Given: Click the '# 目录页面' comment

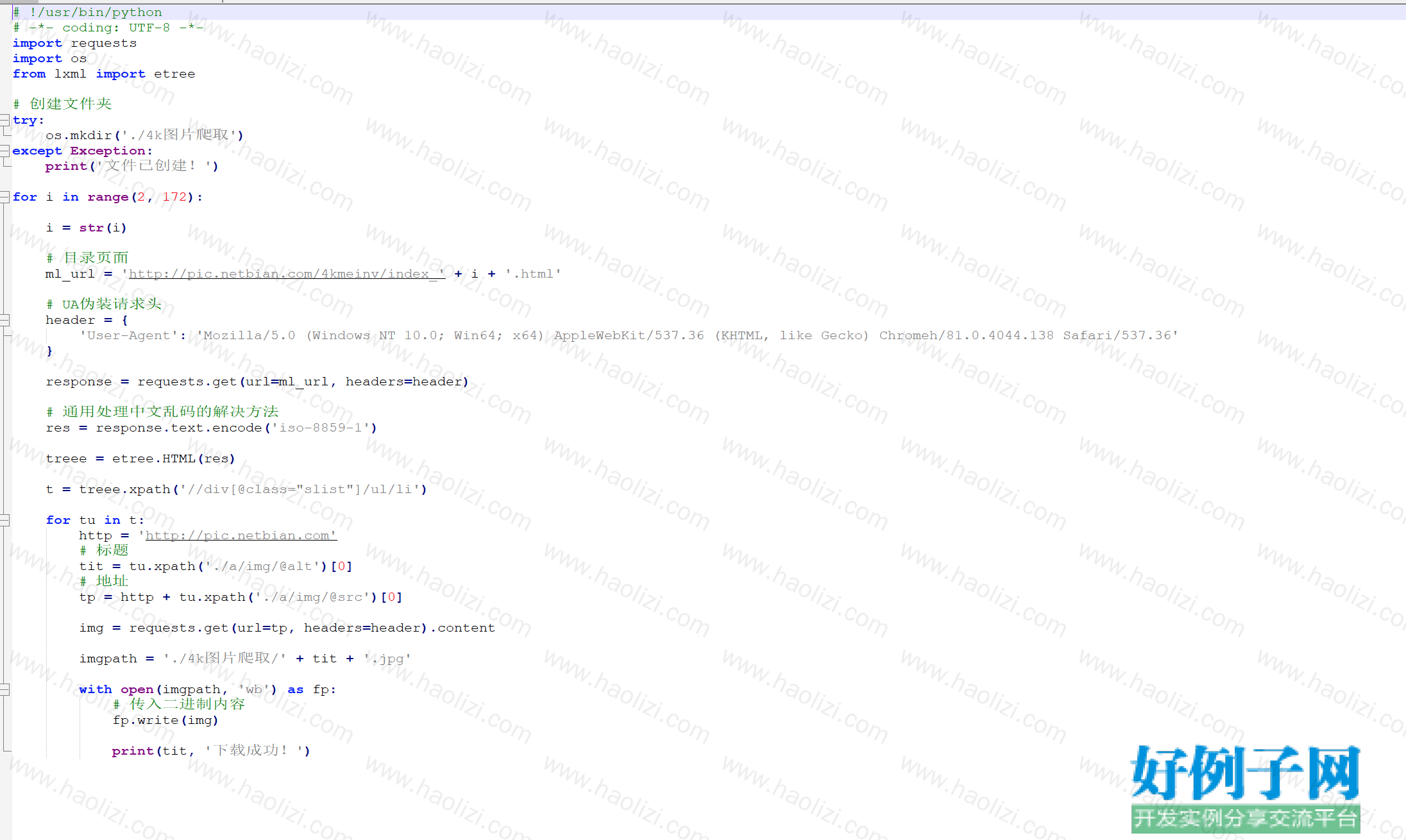Looking at the screenshot, I should click(87, 258).
